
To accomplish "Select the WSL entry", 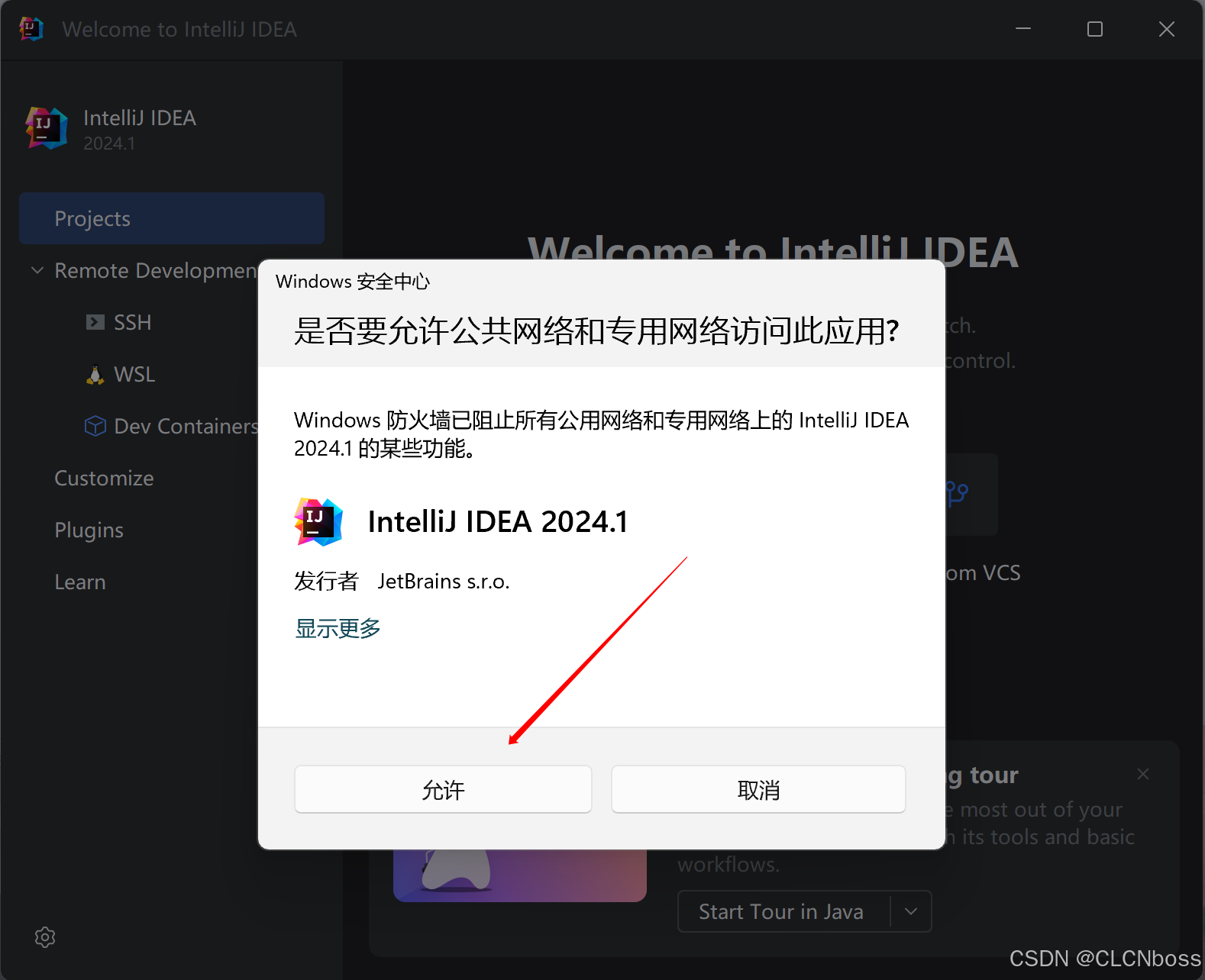I will (134, 374).
